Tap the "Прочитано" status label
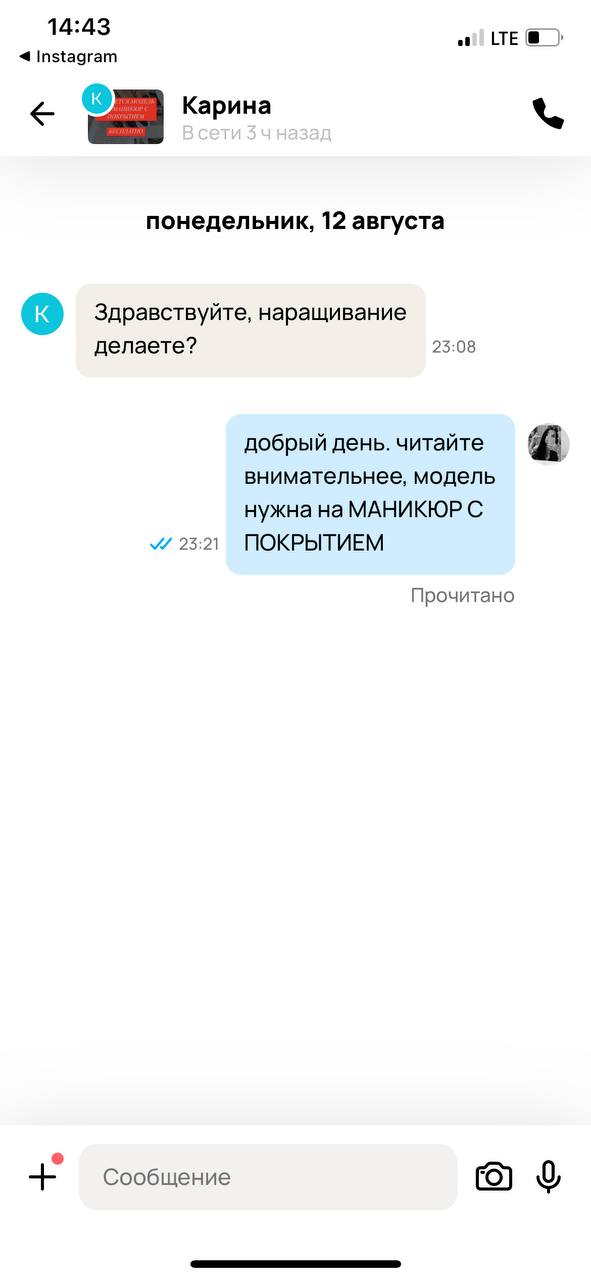The height and width of the screenshot is (1280, 591). [463, 596]
